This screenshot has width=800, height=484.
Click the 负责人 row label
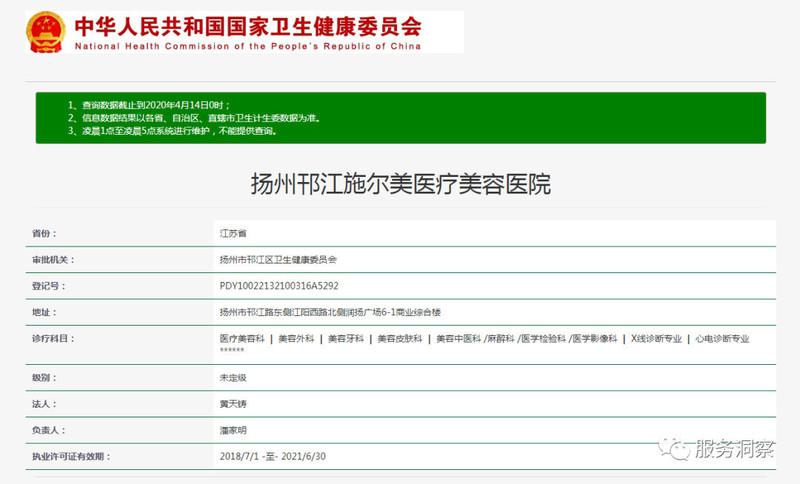click(48, 431)
